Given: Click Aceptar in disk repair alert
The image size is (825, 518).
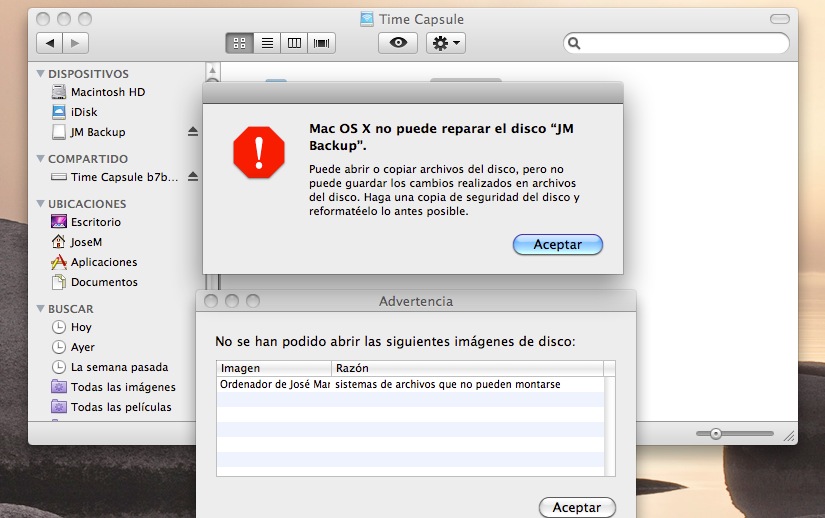Looking at the screenshot, I should (x=558, y=245).
